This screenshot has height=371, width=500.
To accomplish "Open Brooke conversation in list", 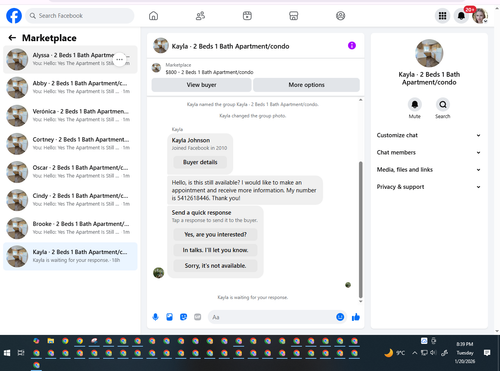I will [70, 228].
